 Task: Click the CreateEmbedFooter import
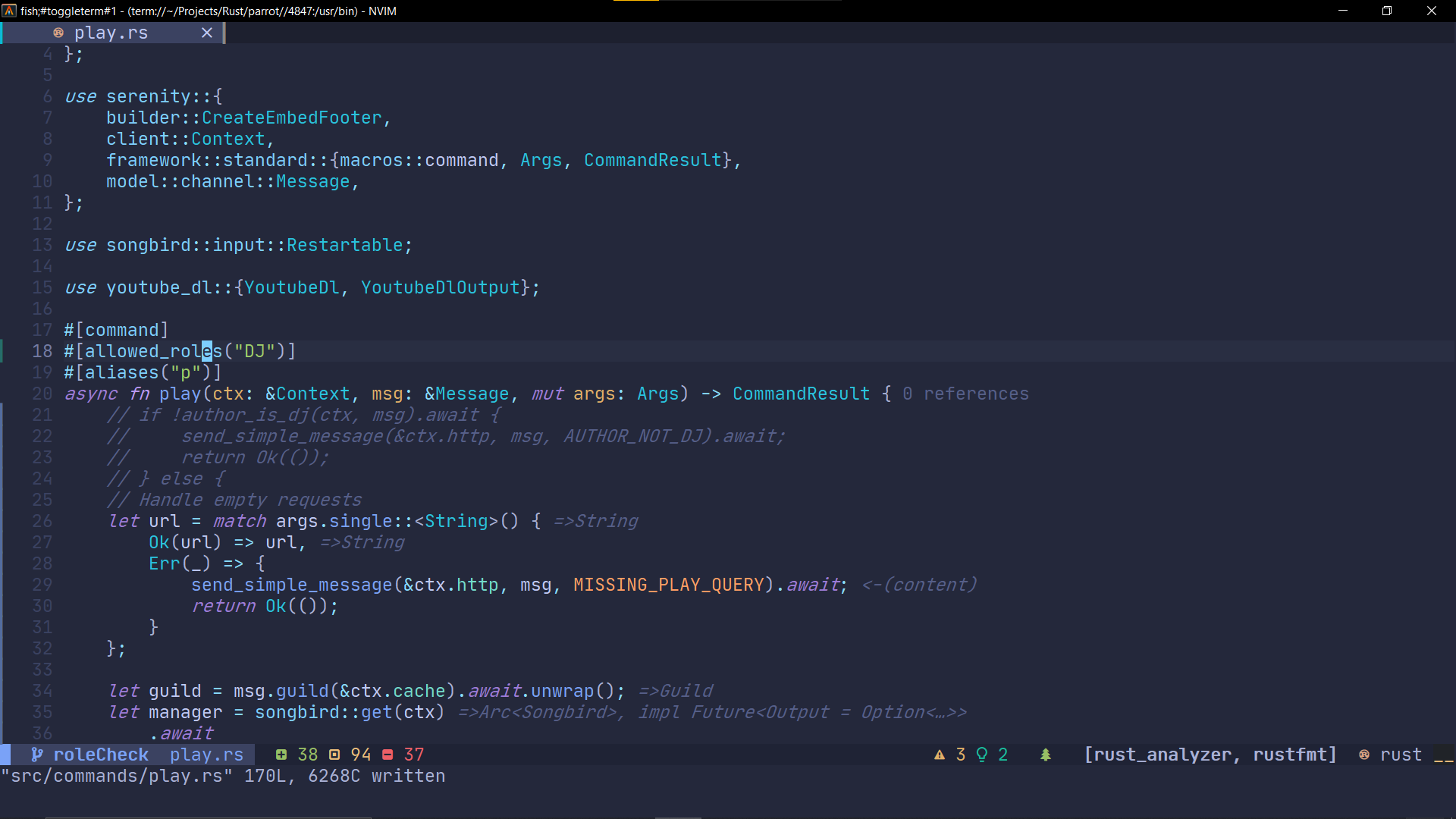(x=292, y=118)
